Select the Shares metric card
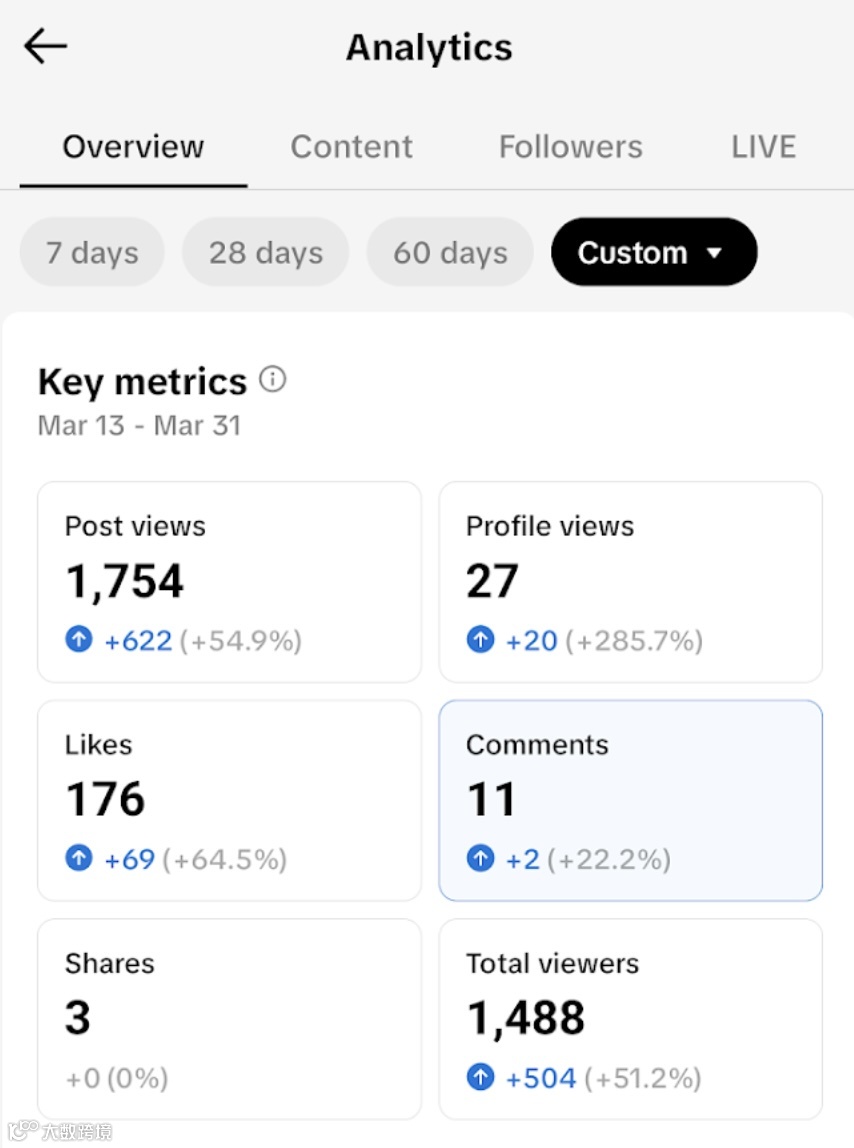Viewport: 854px width, 1148px height. [229, 1018]
